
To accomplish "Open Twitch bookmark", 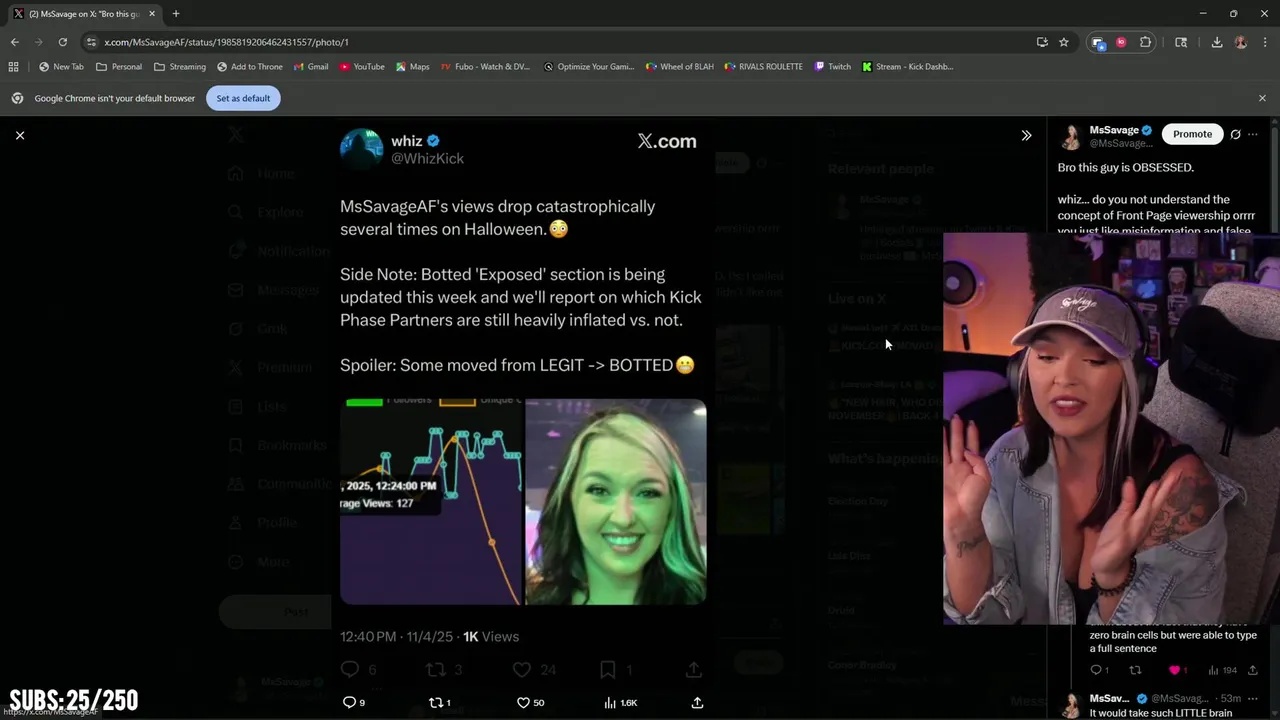I will click(833, 67).
